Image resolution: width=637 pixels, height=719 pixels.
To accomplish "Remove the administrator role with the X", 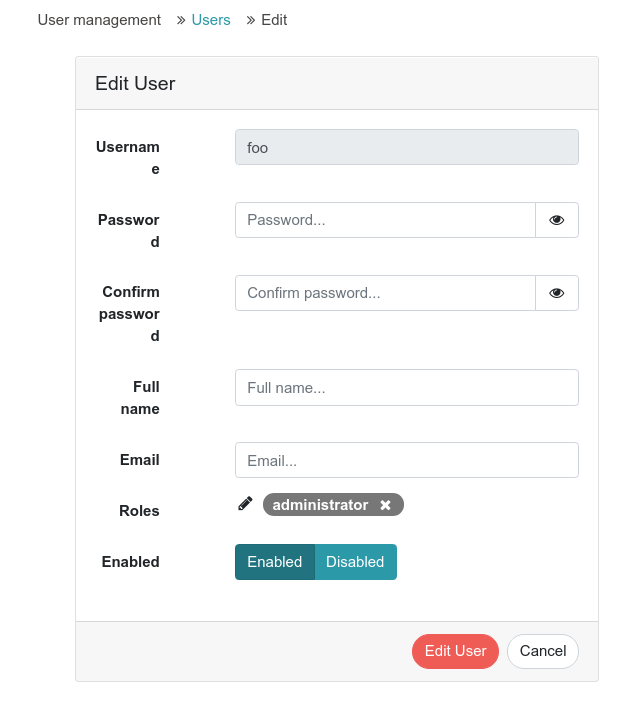I will pos(385,505).
